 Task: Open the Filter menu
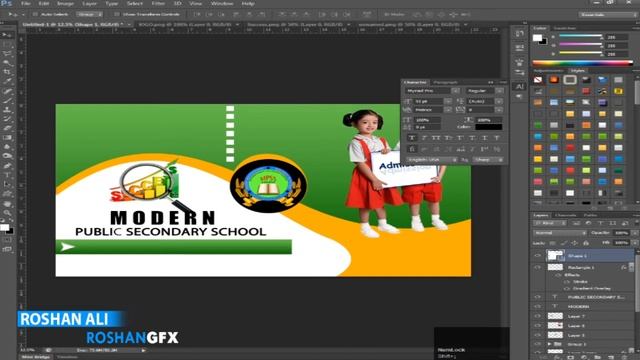(158, 3)
